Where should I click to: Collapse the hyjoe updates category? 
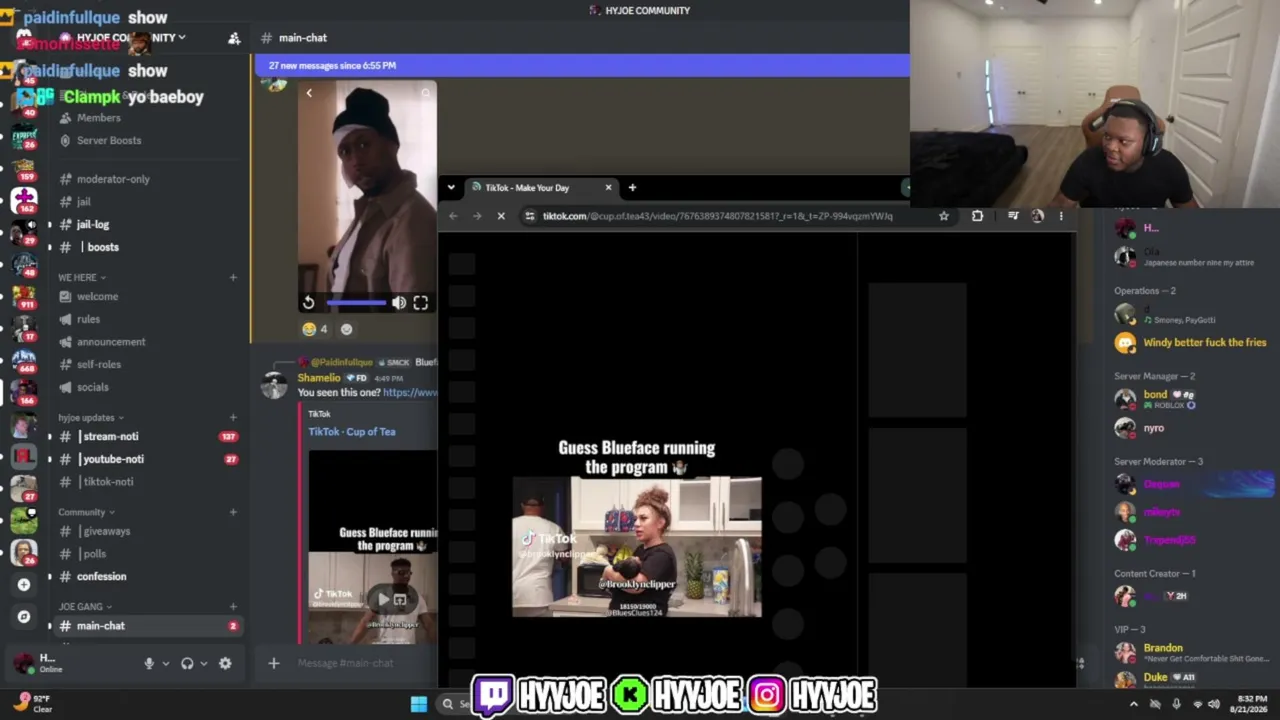[x=91, y=417]
